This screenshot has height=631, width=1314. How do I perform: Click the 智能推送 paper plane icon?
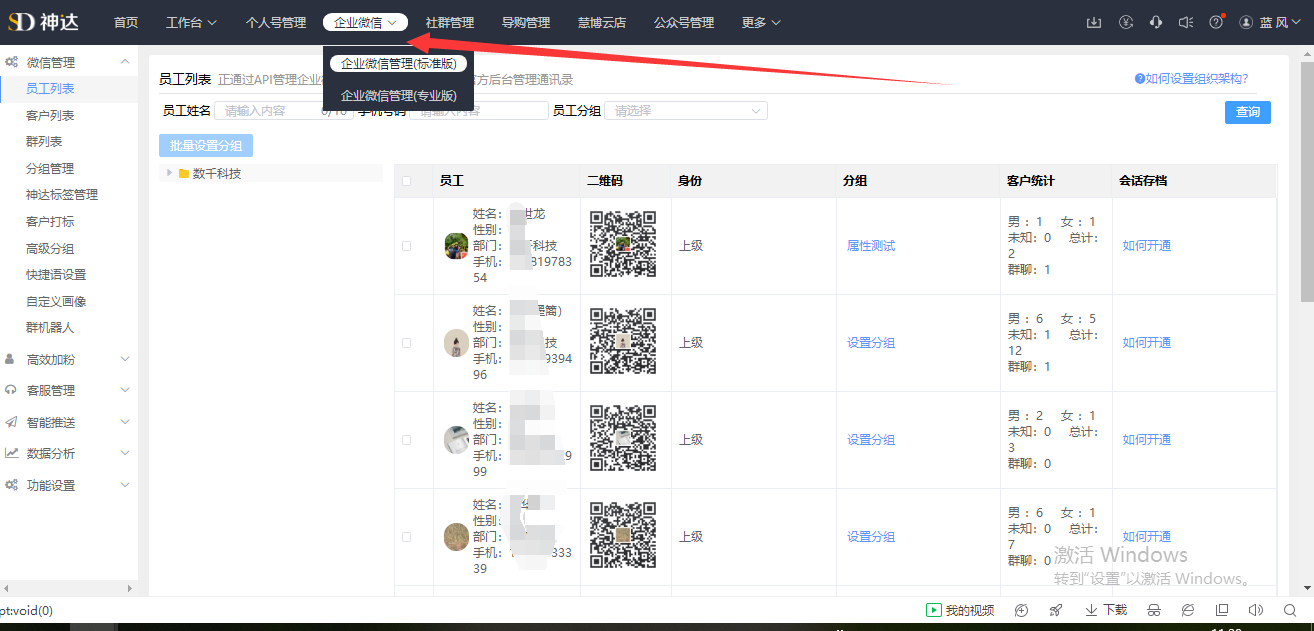click(x=11, y=422)
